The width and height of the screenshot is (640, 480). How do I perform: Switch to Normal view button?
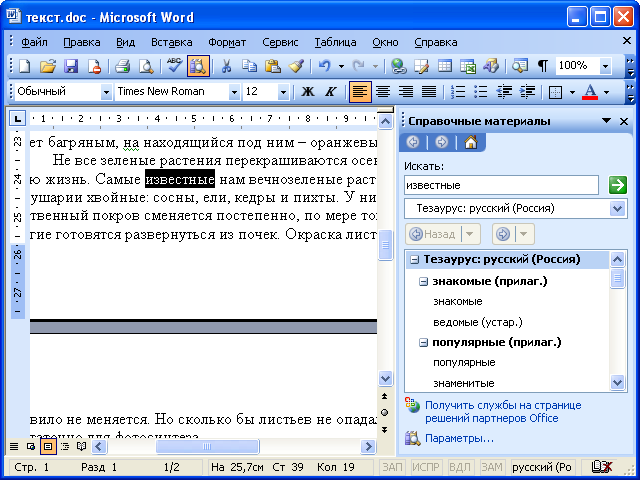tap(14, 447)
